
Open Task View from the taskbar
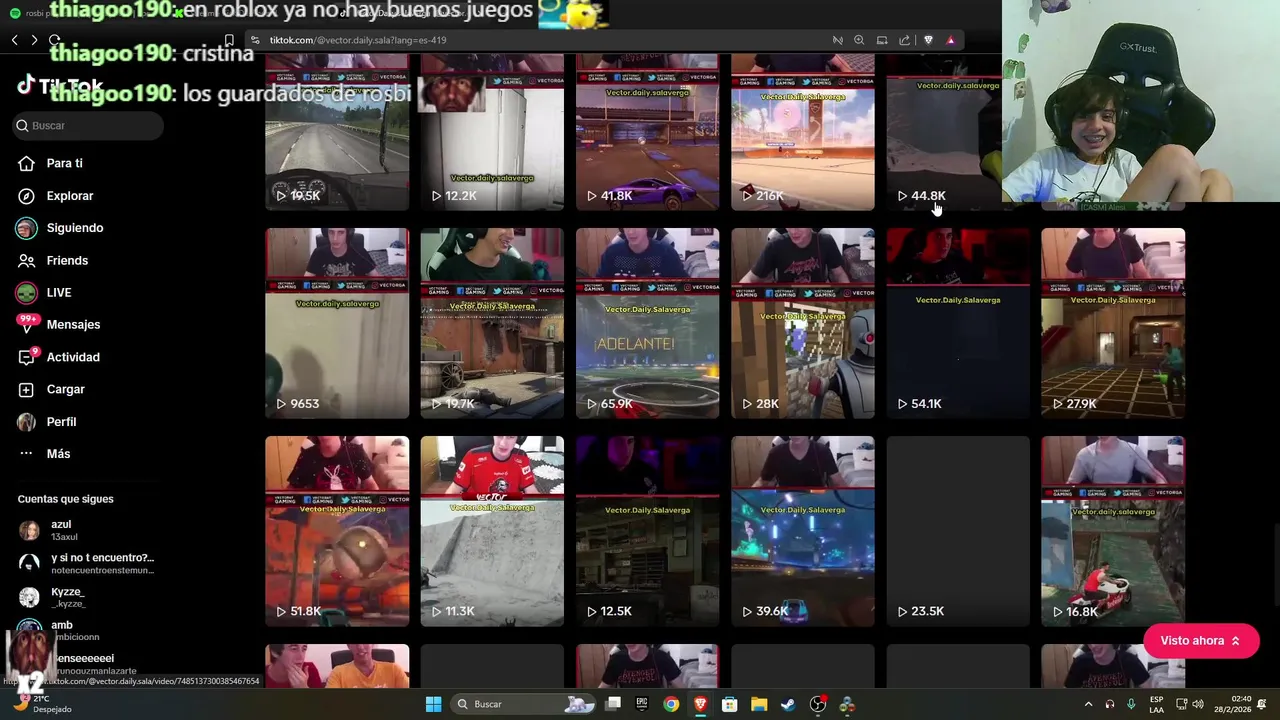(613, 704)
